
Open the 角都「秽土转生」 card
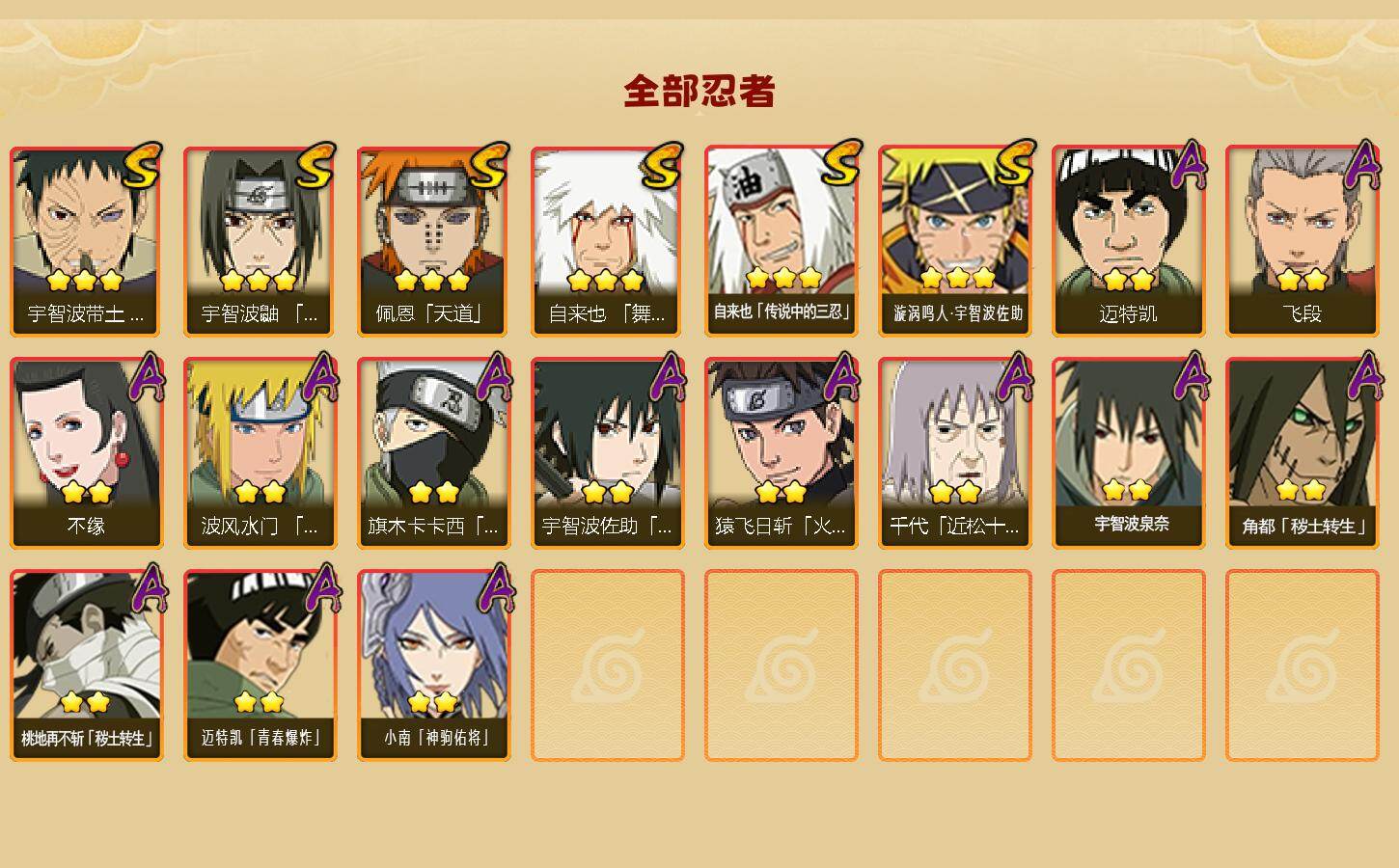(1302, 453)
